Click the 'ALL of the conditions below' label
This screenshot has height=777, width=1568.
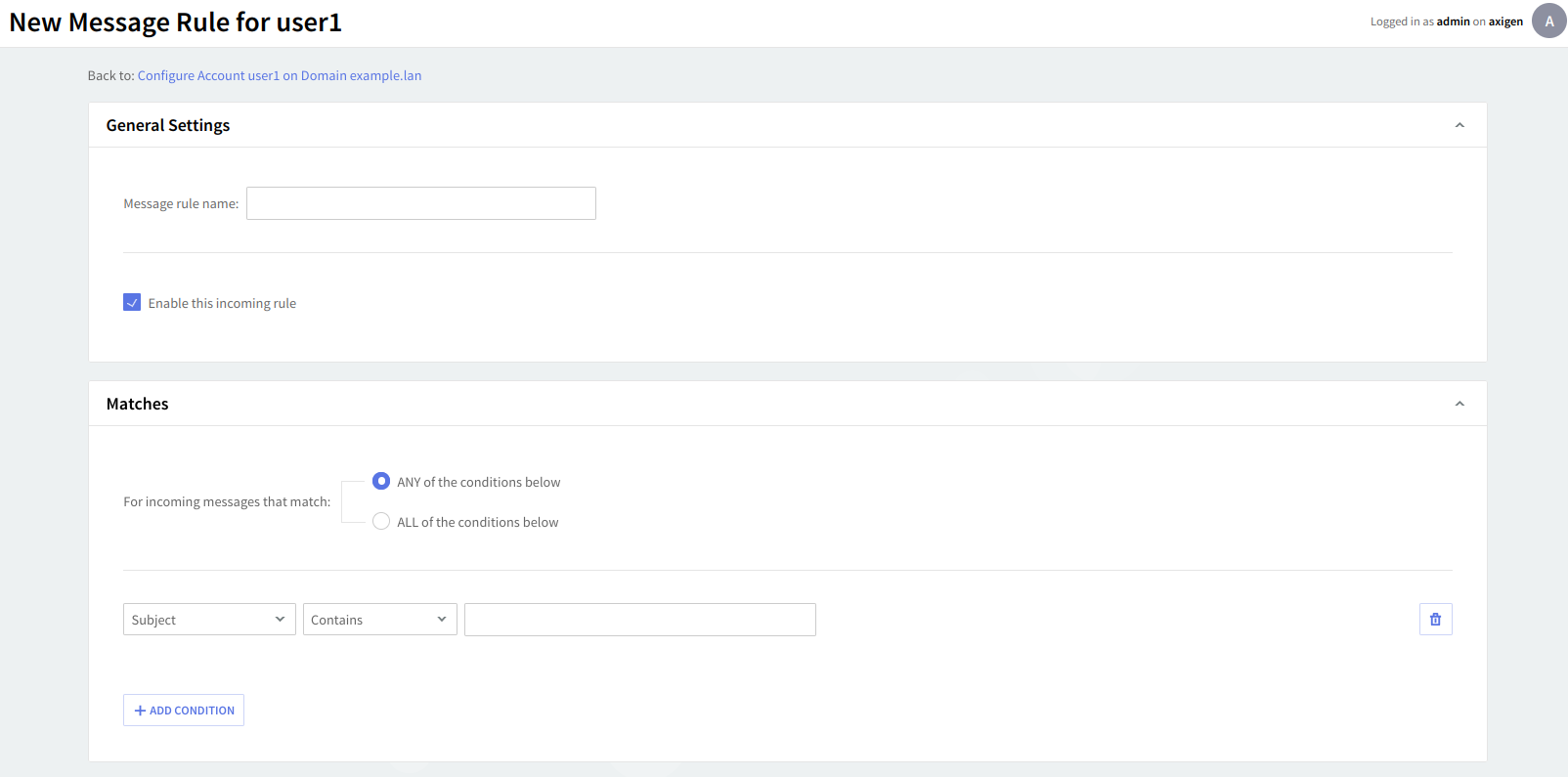coord(477,522)
